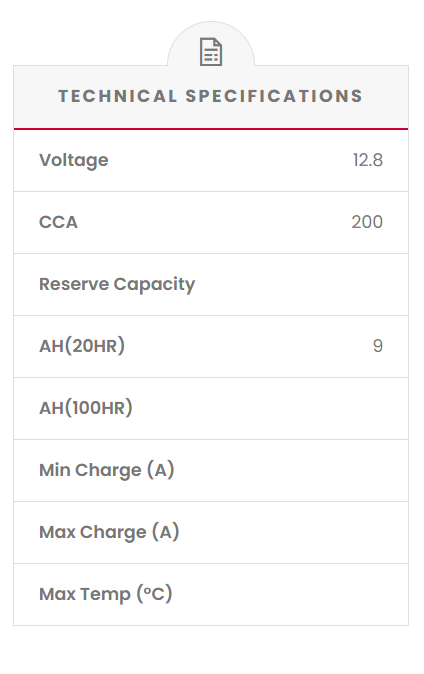
Task: Click the AH(100HR) label
Action: click(86, 408)
